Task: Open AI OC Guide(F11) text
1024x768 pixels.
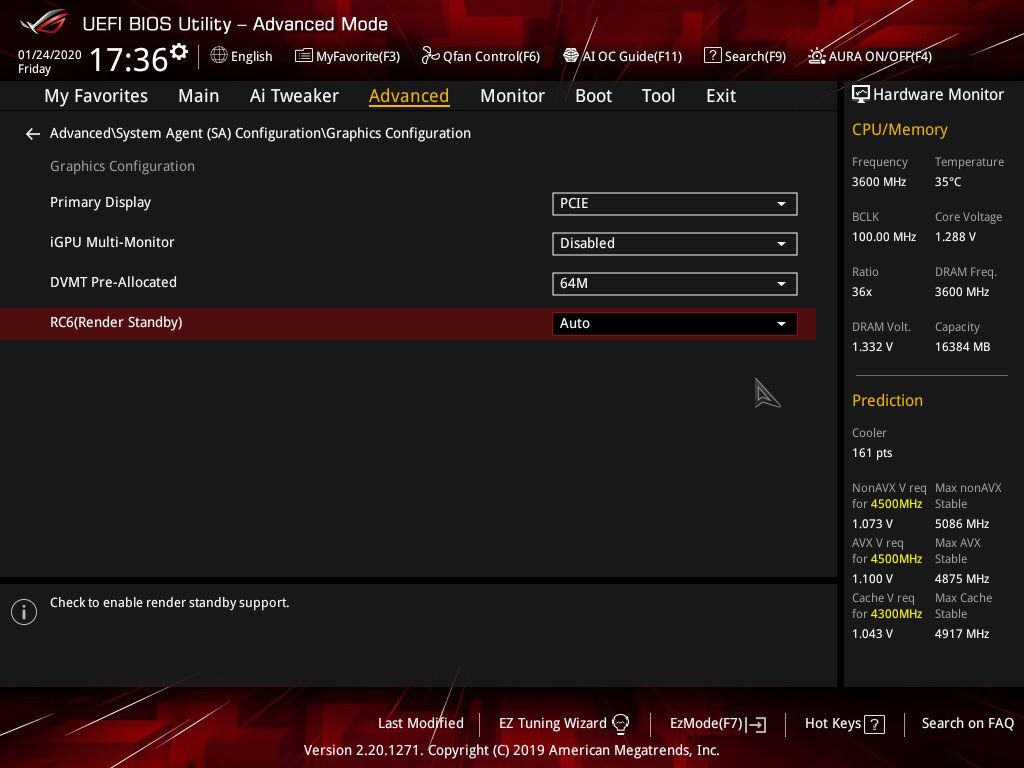Action: 632,56
